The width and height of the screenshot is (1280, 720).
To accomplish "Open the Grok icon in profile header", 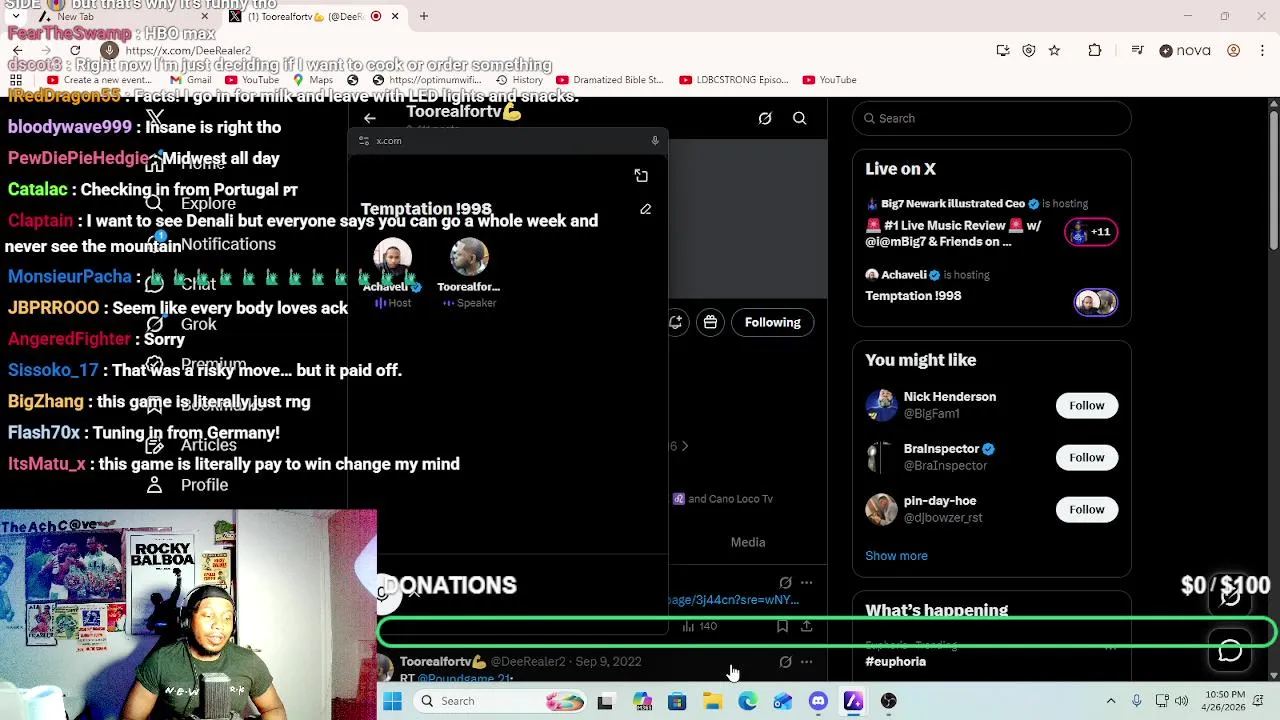I will click(x=765, y=118).
